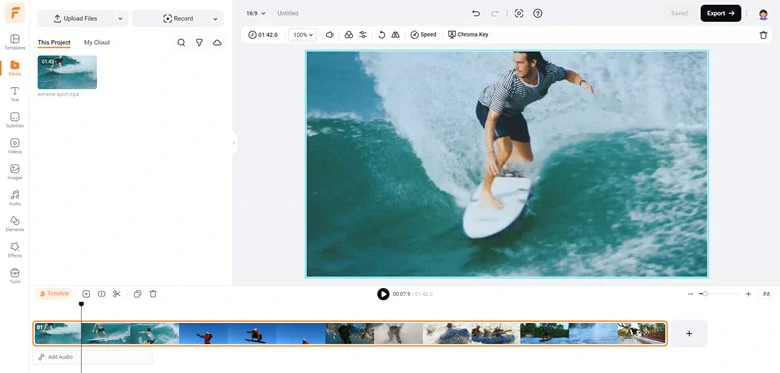
Task: Open the Subtitles sidebar panel
Action: point(15,120)
